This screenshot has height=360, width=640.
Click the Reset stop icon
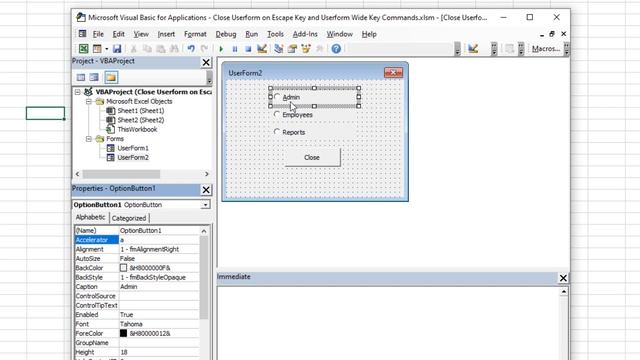(248, 49)
